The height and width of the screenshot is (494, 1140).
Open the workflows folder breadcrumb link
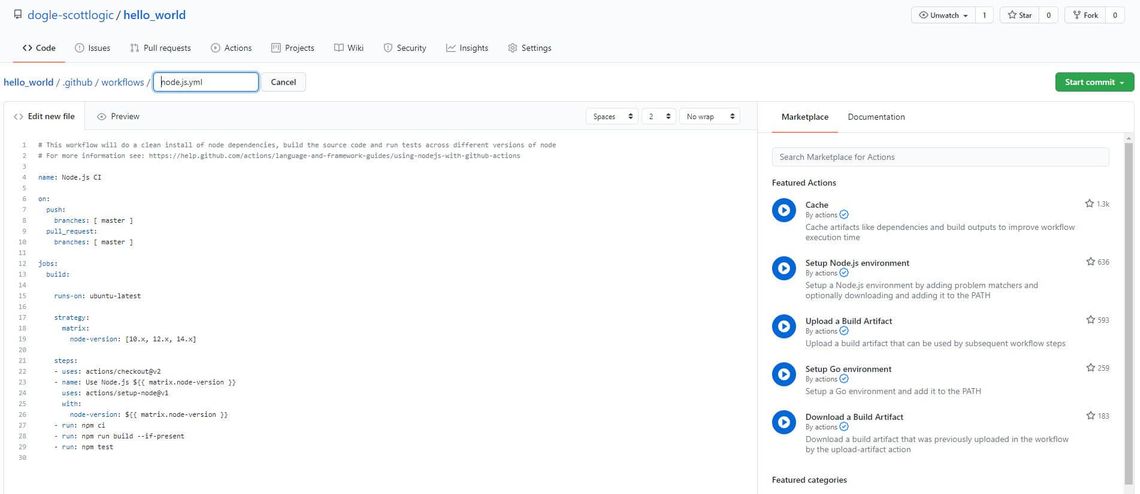pyautogui.click(x=122, y=82)
